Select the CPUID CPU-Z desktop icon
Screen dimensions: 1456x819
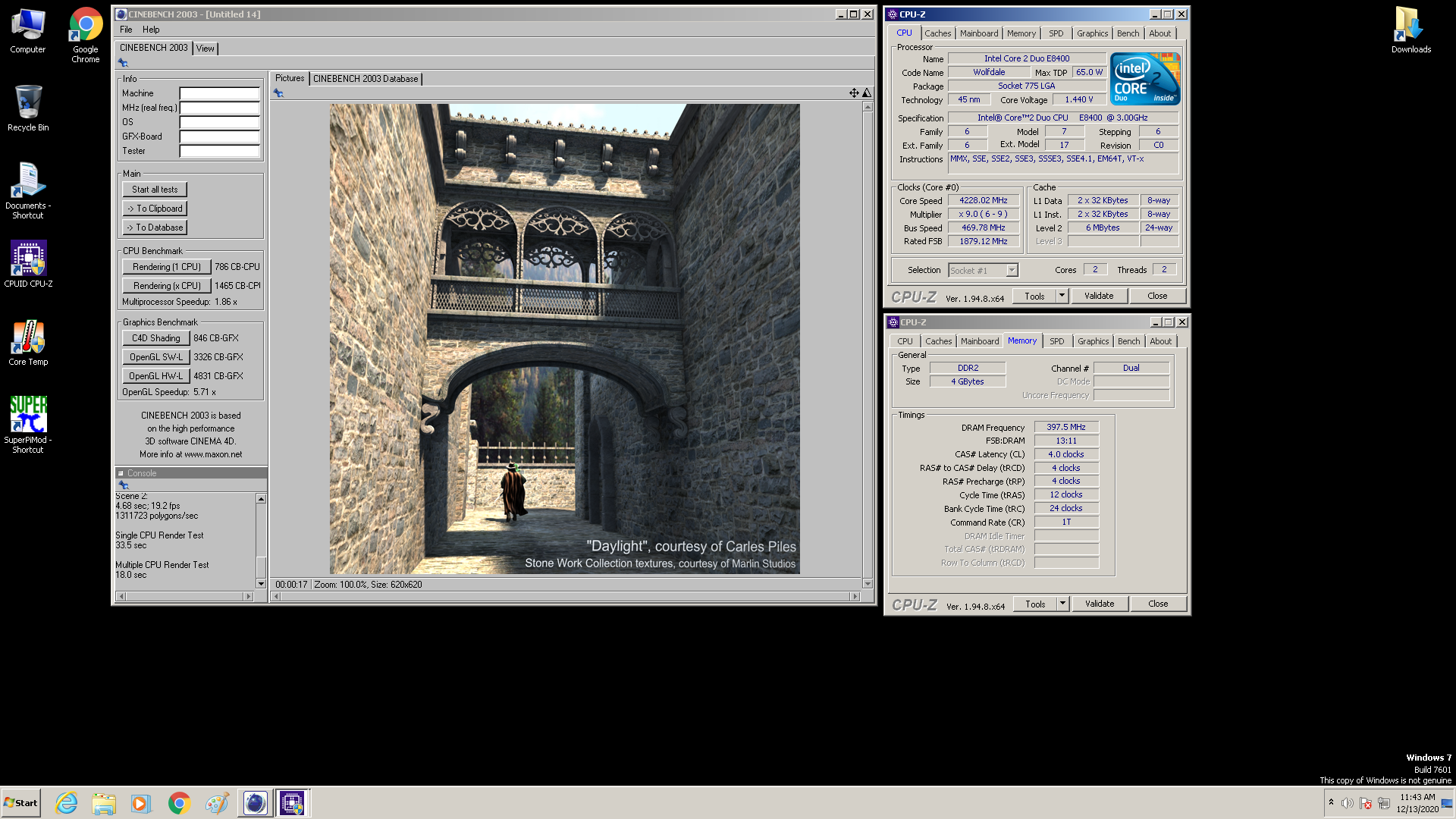click(28, 265)
